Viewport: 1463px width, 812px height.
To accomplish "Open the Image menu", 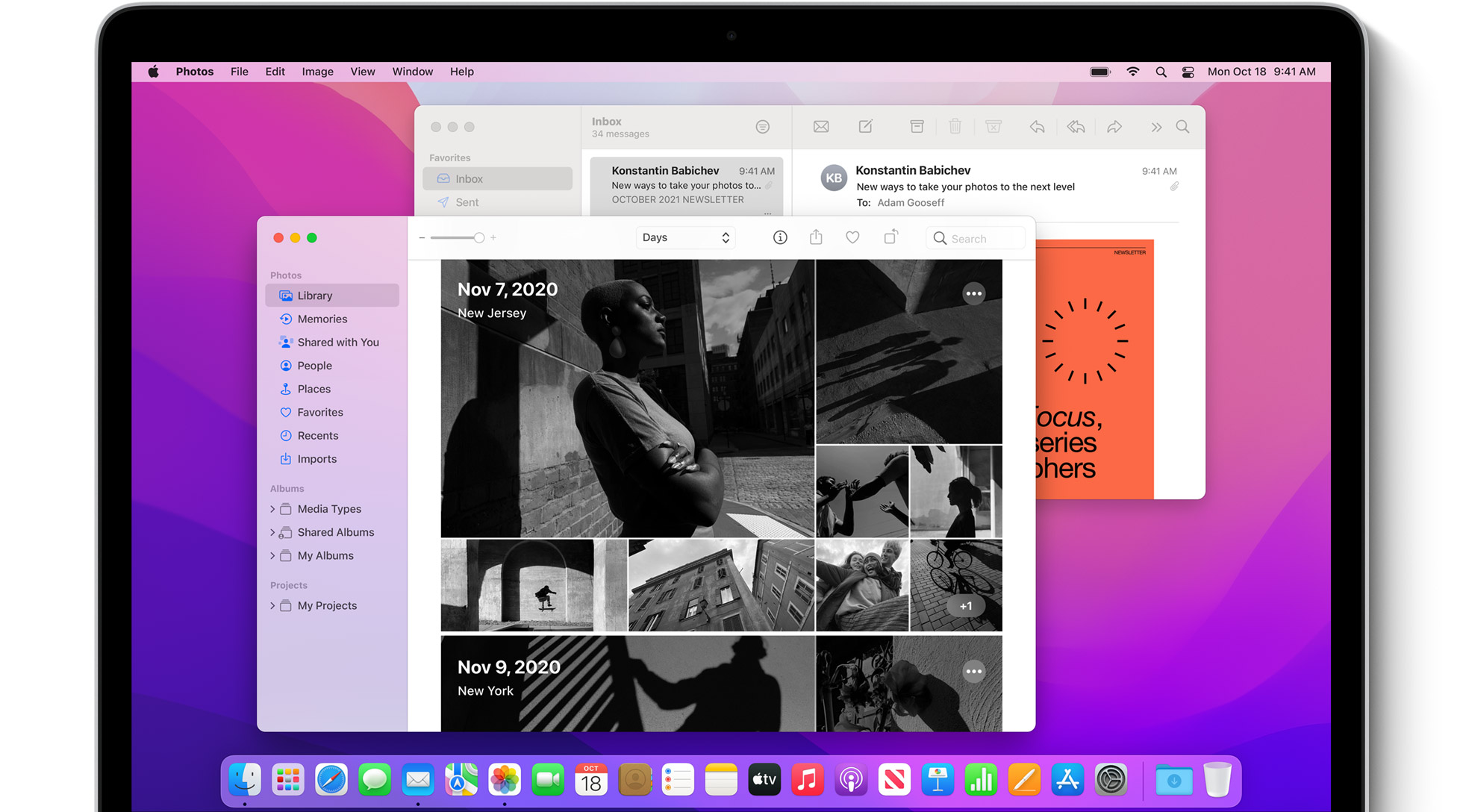I will (x=317, y=72).
